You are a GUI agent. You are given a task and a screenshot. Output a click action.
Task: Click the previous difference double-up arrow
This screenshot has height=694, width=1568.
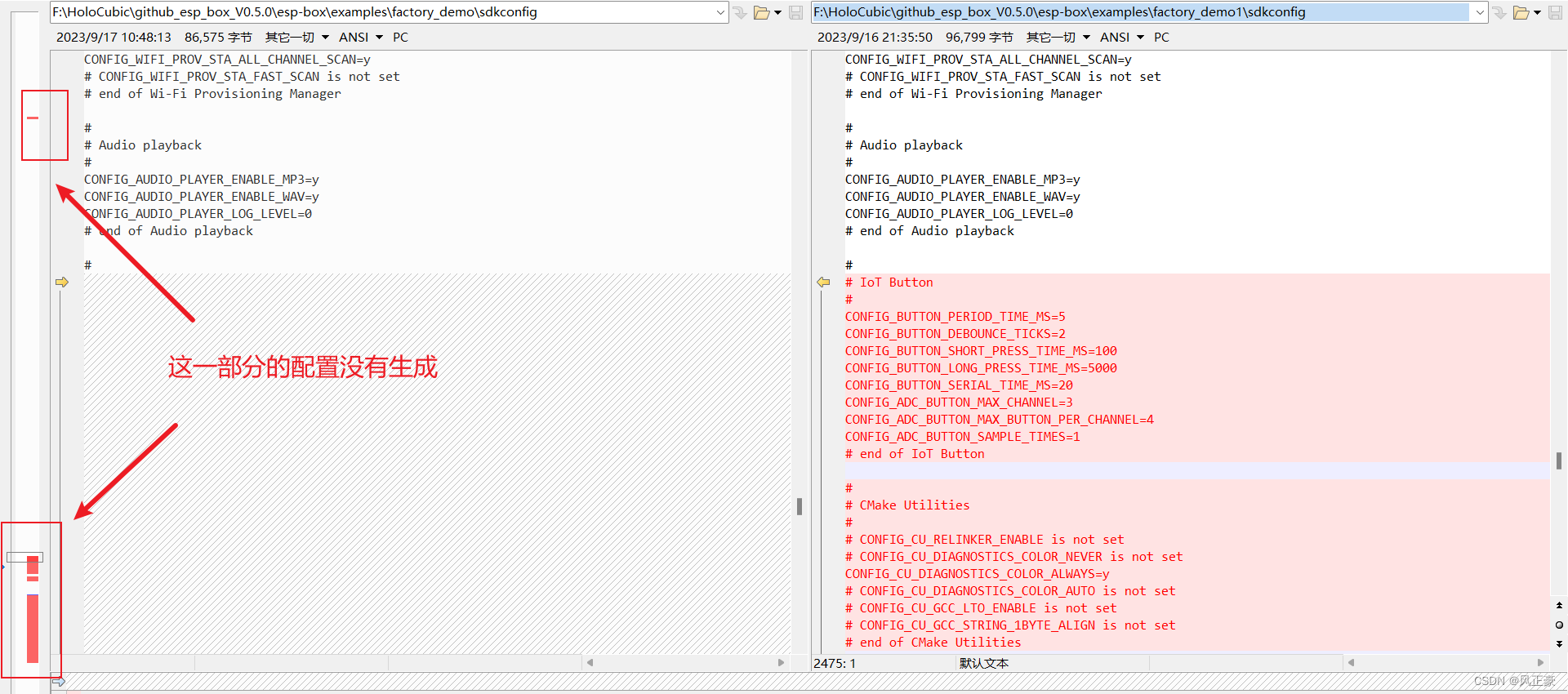[1559, 606]
